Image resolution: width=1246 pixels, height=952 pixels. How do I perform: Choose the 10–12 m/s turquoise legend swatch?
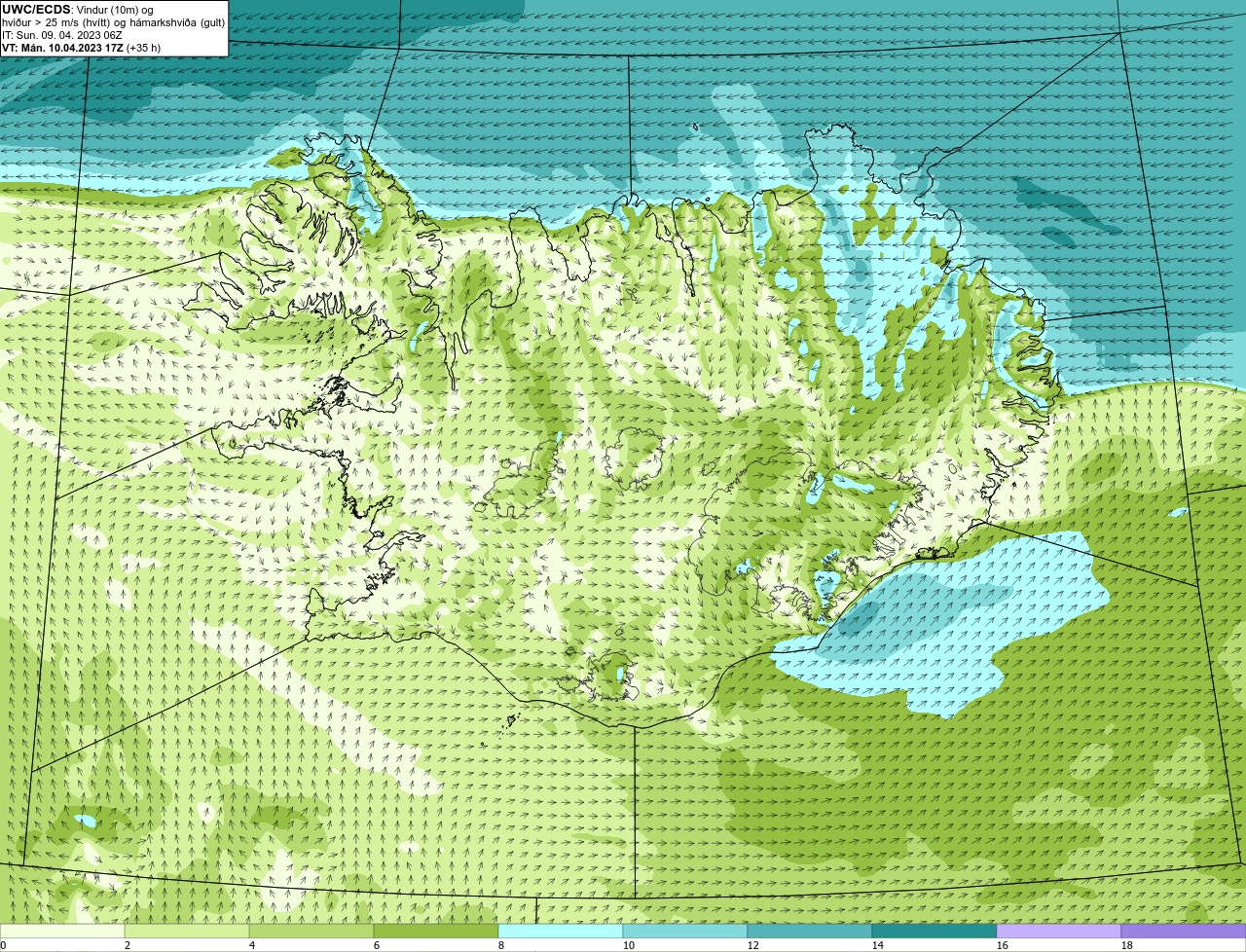[x=685, y=932]
